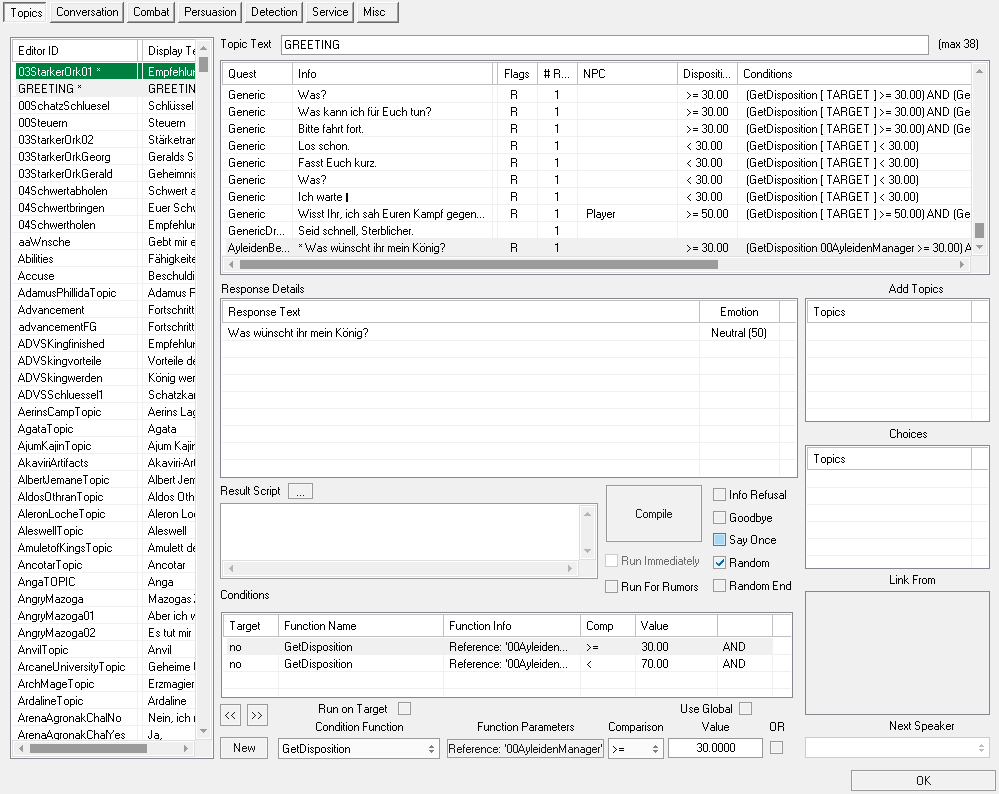Switch to the Conversation tab

pos(87,12)
